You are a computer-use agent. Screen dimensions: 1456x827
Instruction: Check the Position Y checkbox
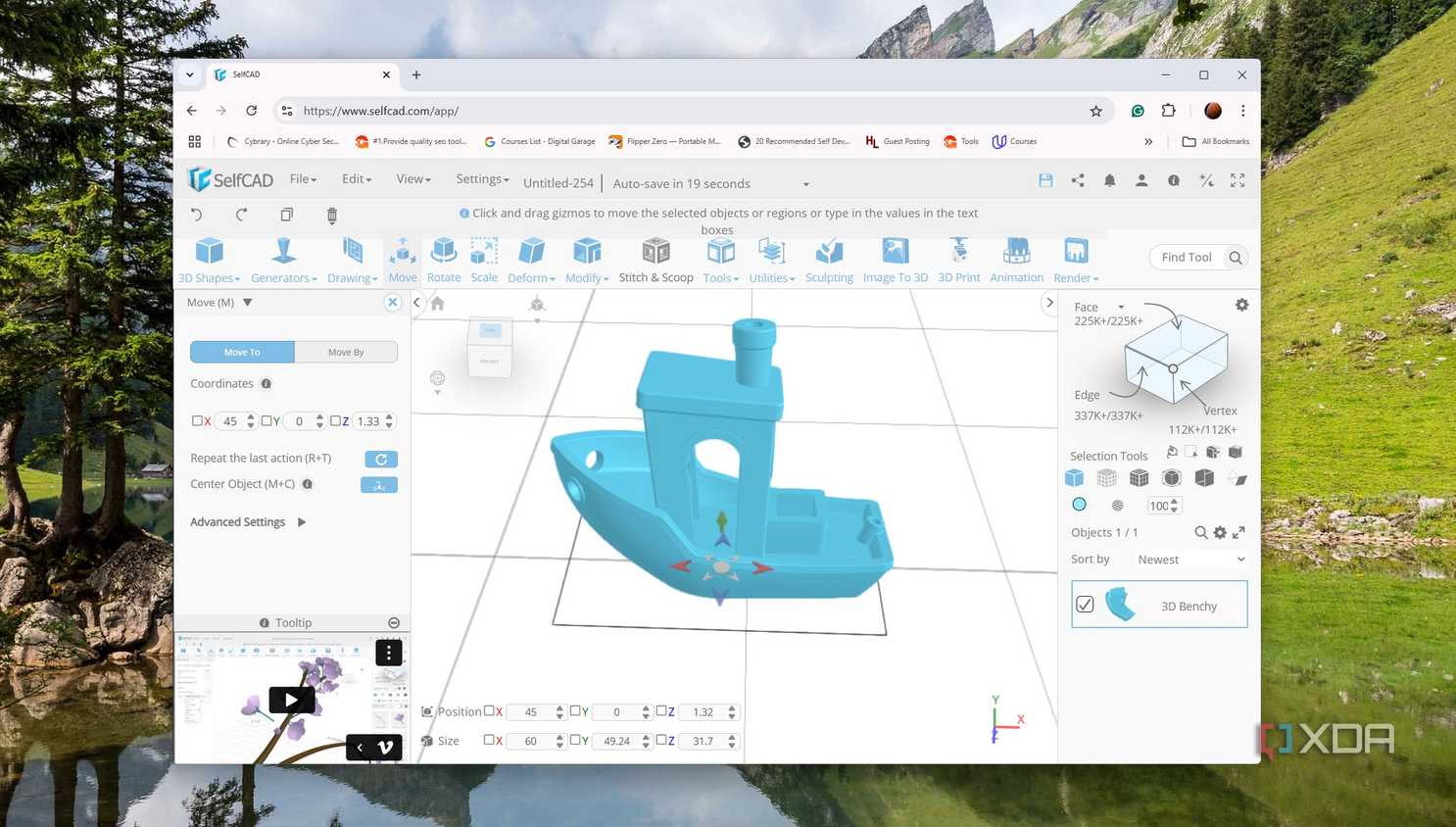pos(575,710)
